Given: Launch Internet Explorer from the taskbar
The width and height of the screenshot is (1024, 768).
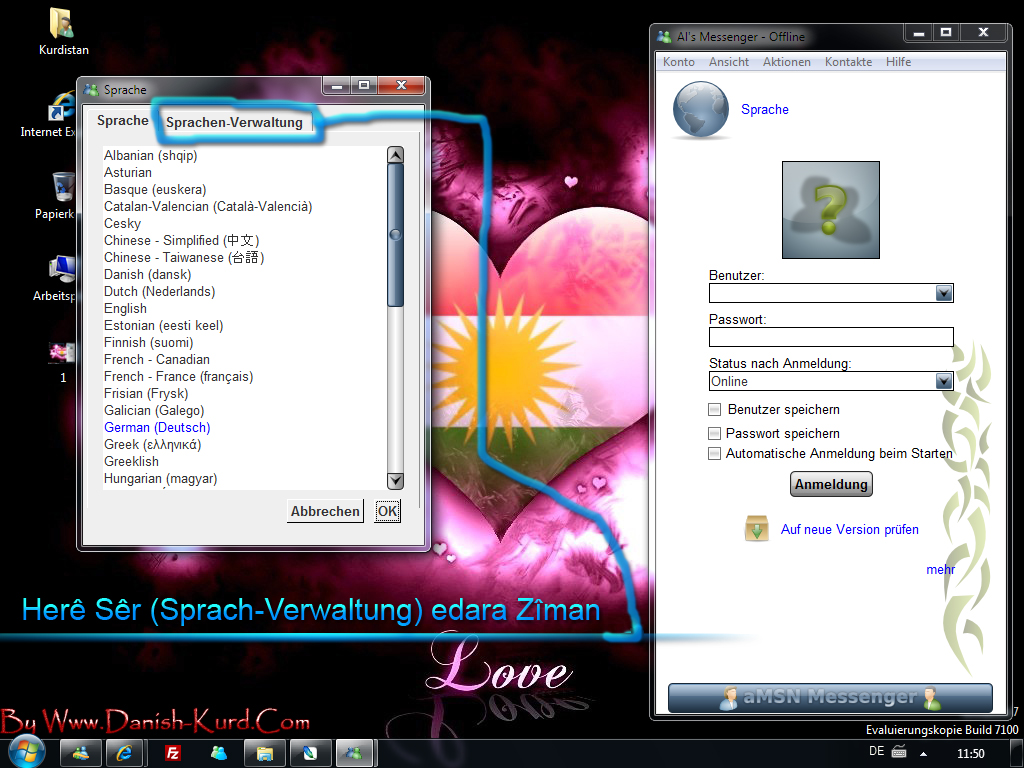Looking at the screenshot, I should (124, 754).
